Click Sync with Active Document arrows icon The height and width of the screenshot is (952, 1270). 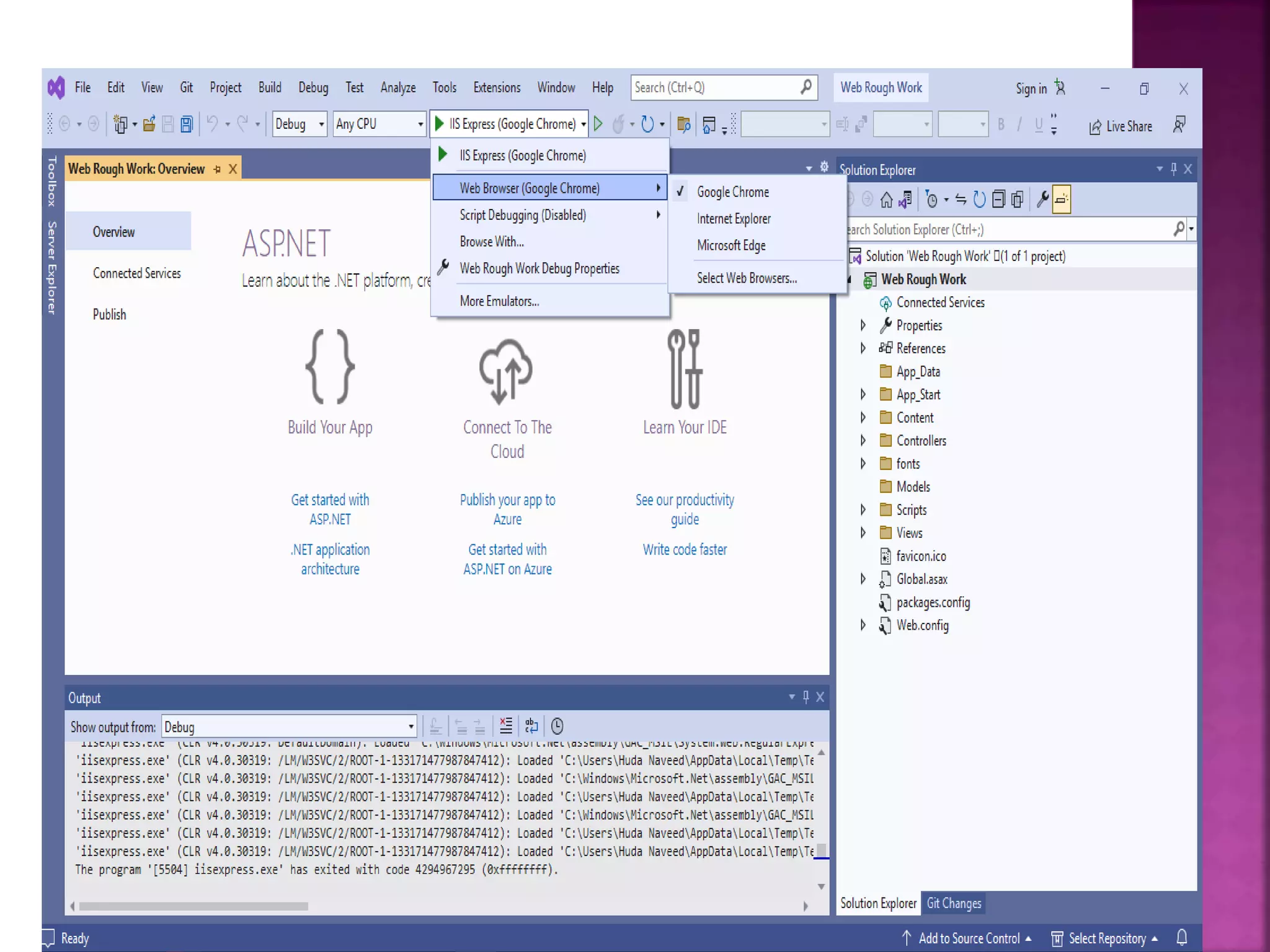click(x=961, y=200)
